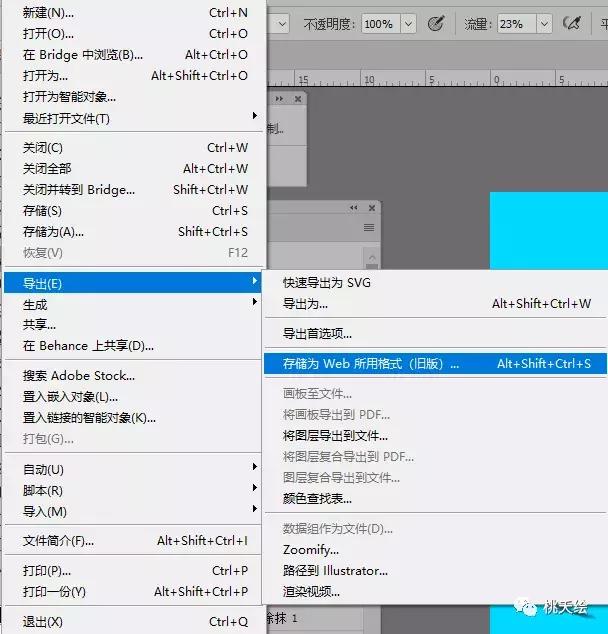608x634 pixels.
Task: Choose 置入链接的智能对象(K)... item
Action: click(x=133, y=418)
